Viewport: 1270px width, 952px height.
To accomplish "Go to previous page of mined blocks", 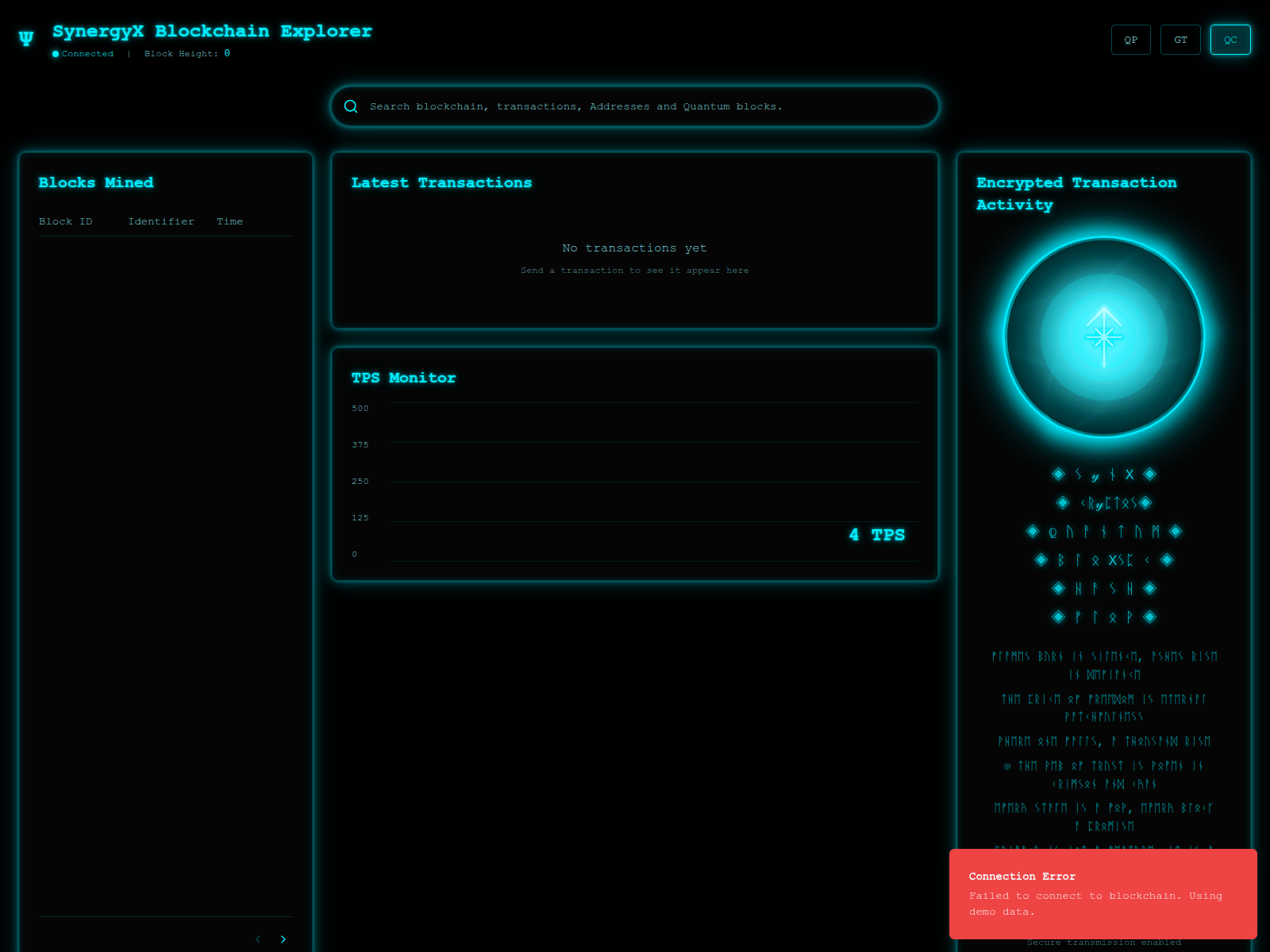I will [258, 939].
